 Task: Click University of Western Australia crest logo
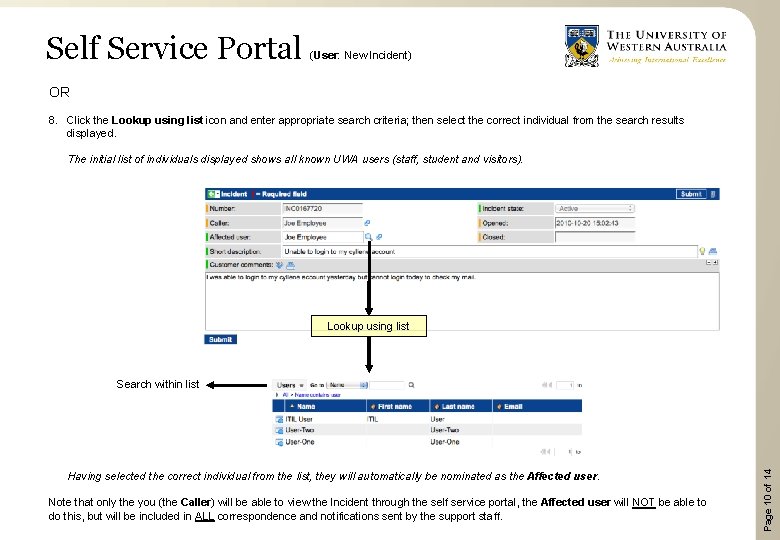coord(582,46)
